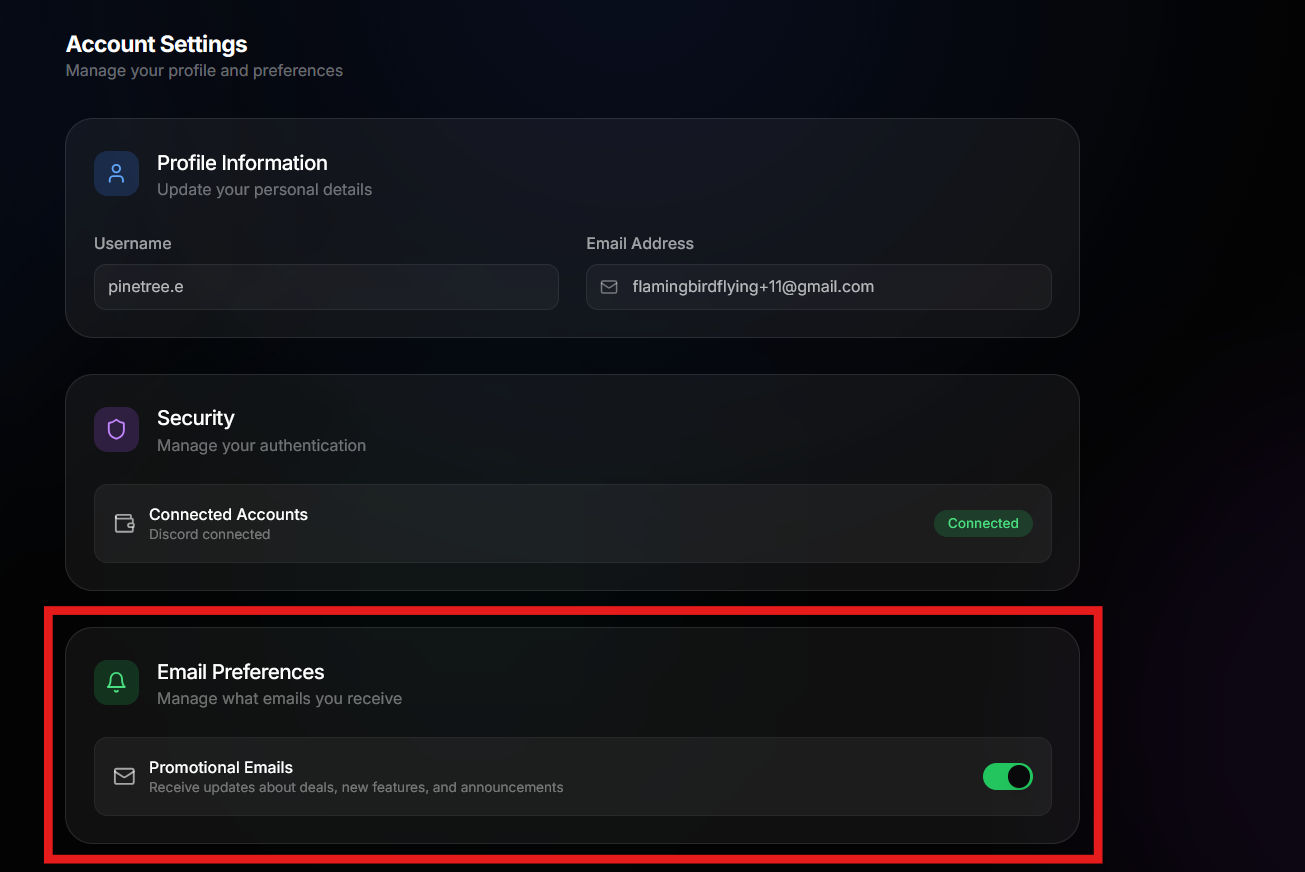Viewport: 1305px width, 872px height.
Task: Click the "Discord connected" status text
Action: click(x=209, y=534)
